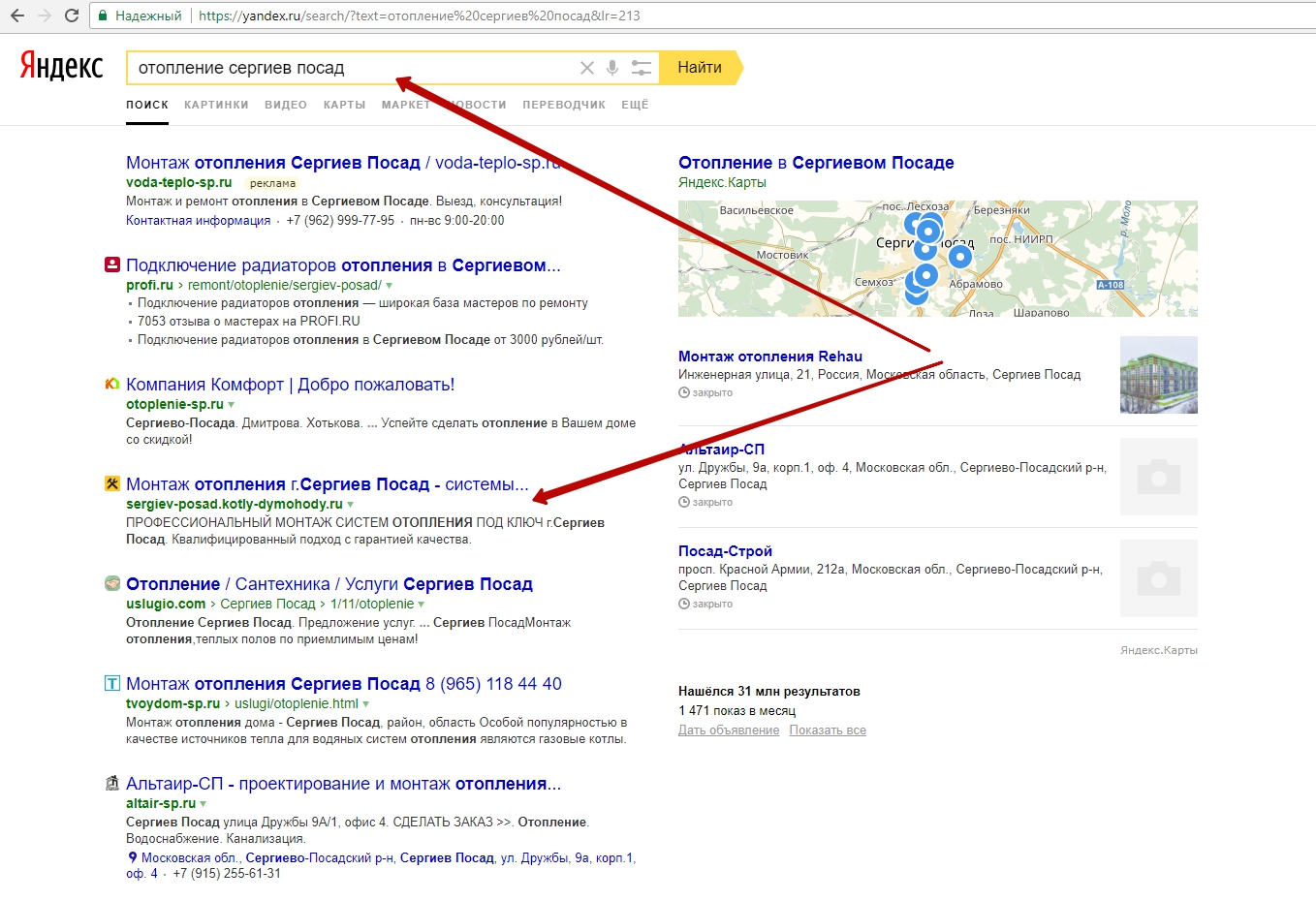
Task: Click usługi/otoplenie.html breadcrumb path
Action: coord(297,704)
